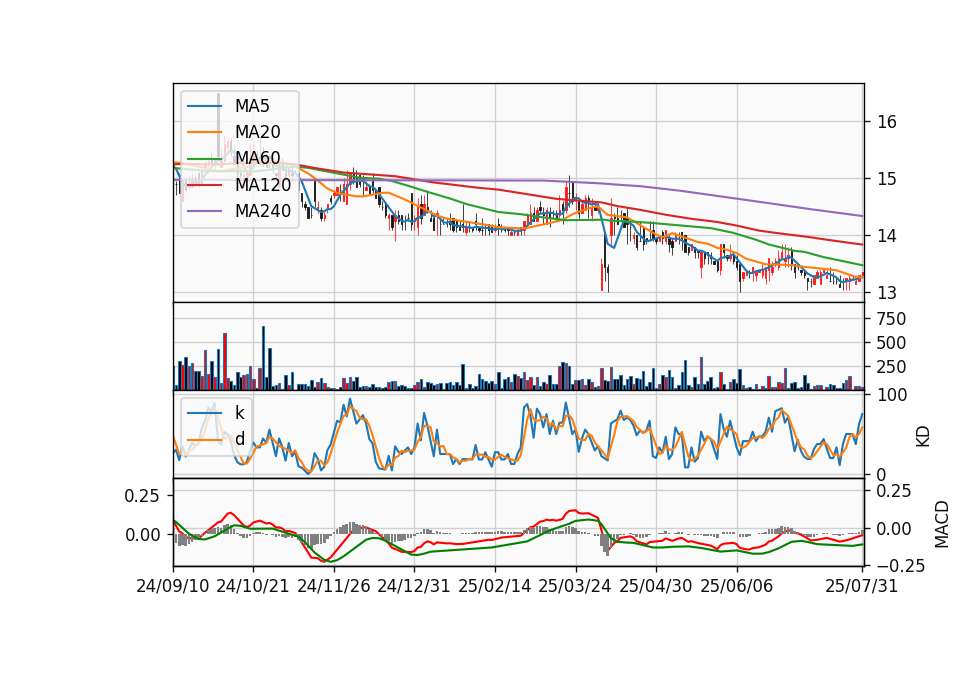Click the 24/09/10 date axis label
Viewport: 960px width, 690px height.
[173, 586]
